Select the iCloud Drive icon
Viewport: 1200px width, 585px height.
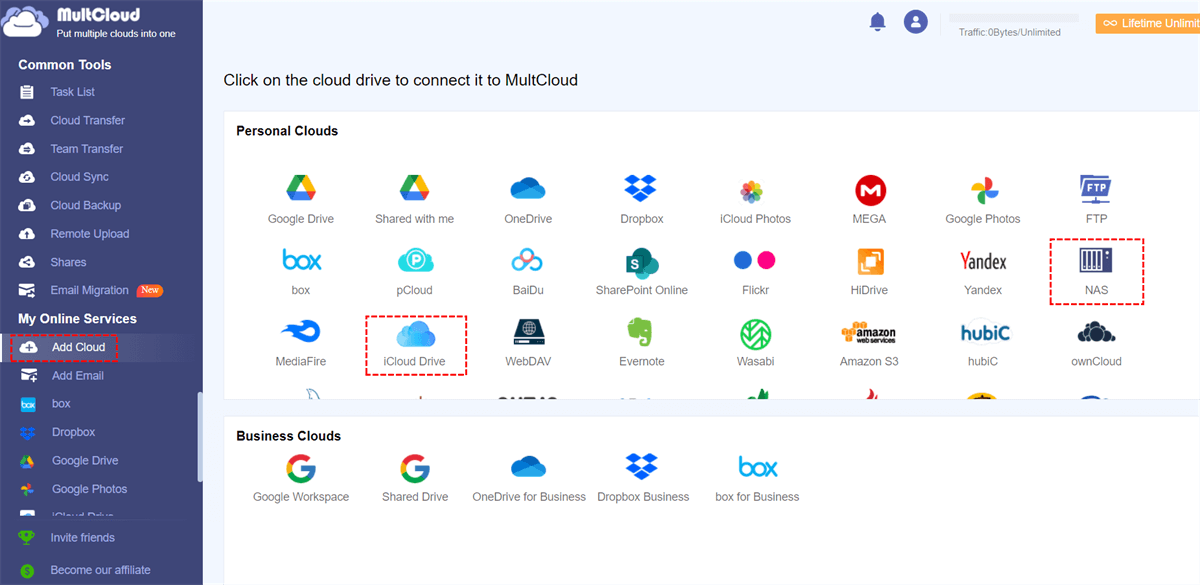tap(414, 334)
